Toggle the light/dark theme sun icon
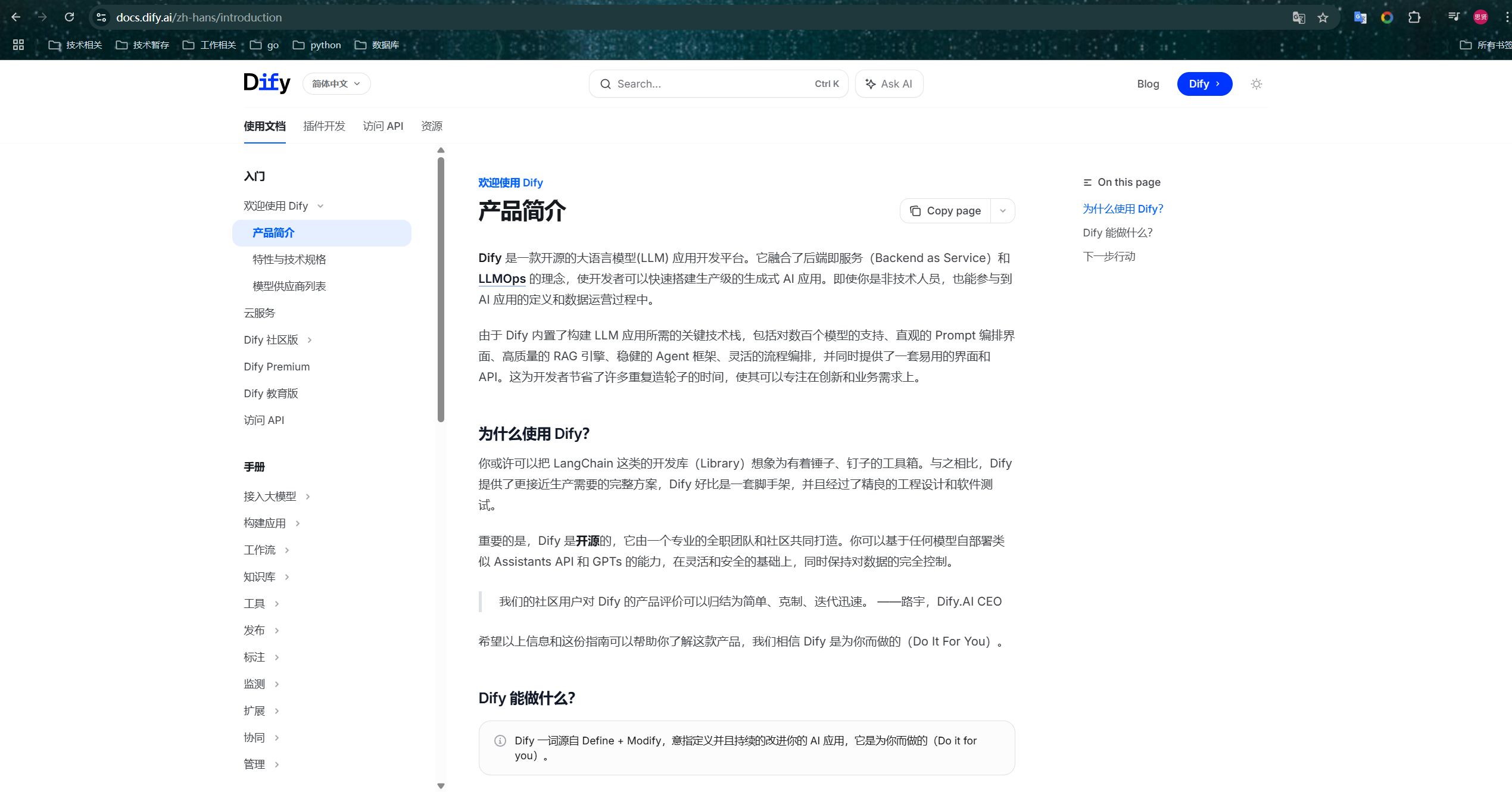Viewport: 1512px width, 792px height. tap(1256, 84)
